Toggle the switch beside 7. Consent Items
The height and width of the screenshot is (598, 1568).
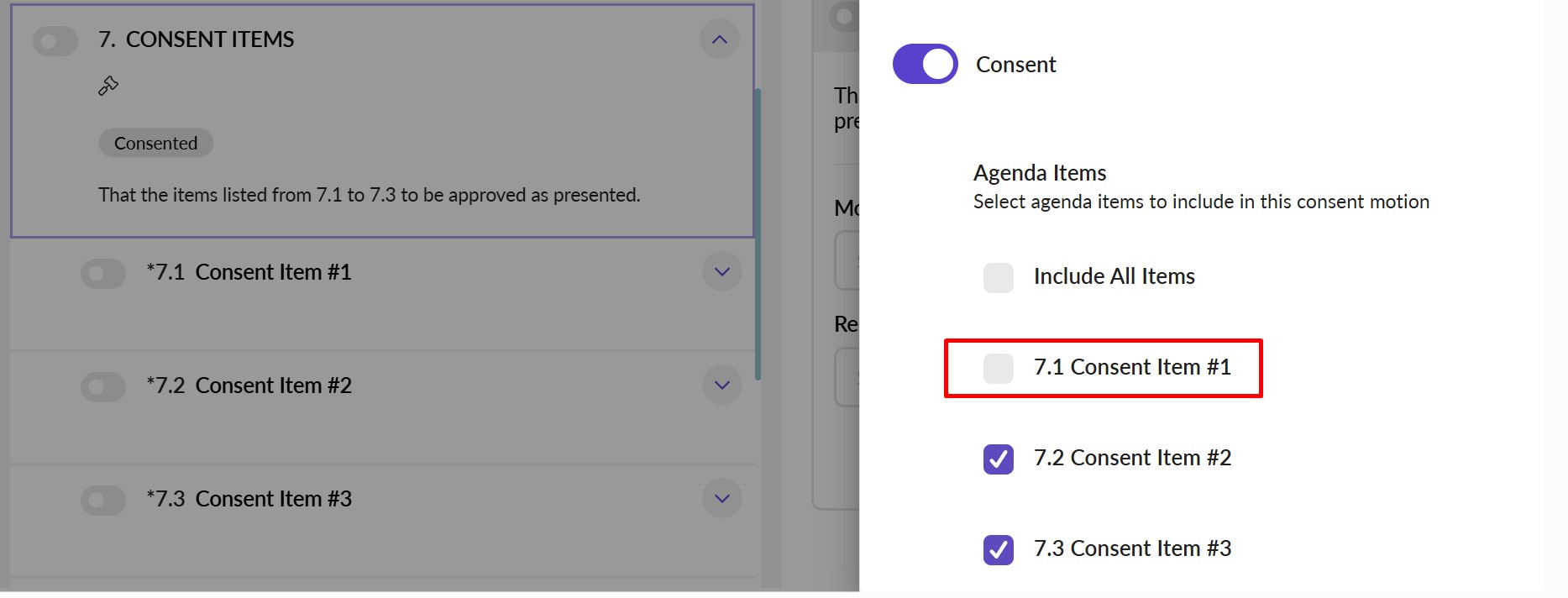pos(55,40)
